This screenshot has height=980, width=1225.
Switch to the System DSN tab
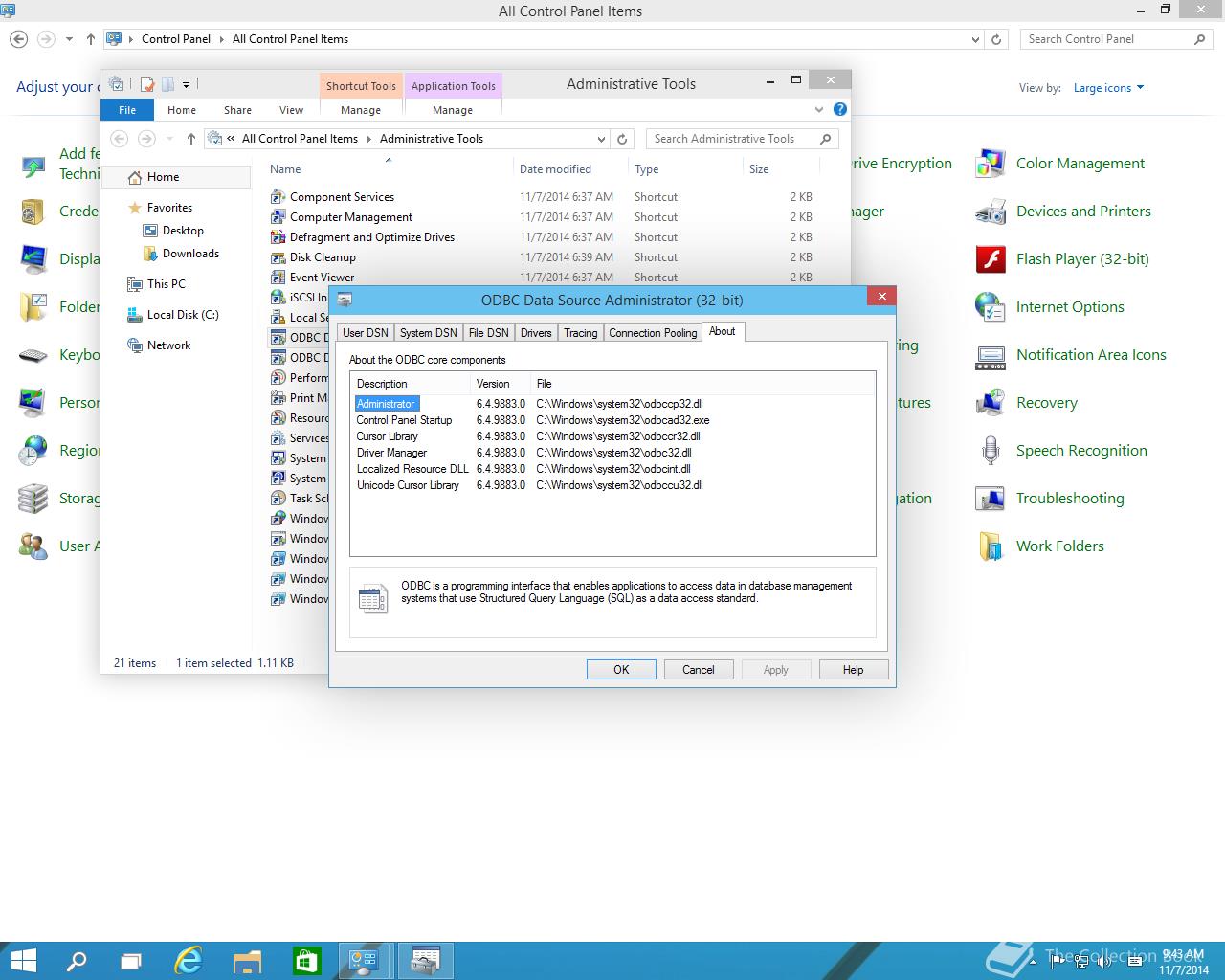[428, 333]
